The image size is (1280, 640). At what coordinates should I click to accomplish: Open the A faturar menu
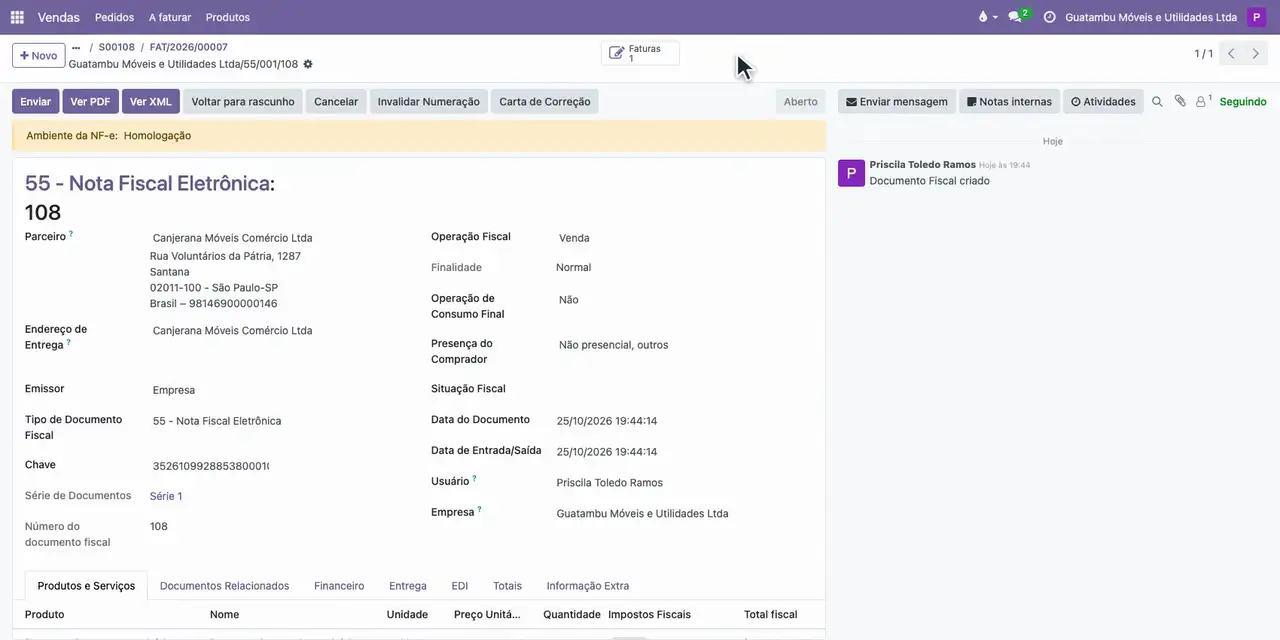[170, 17]
